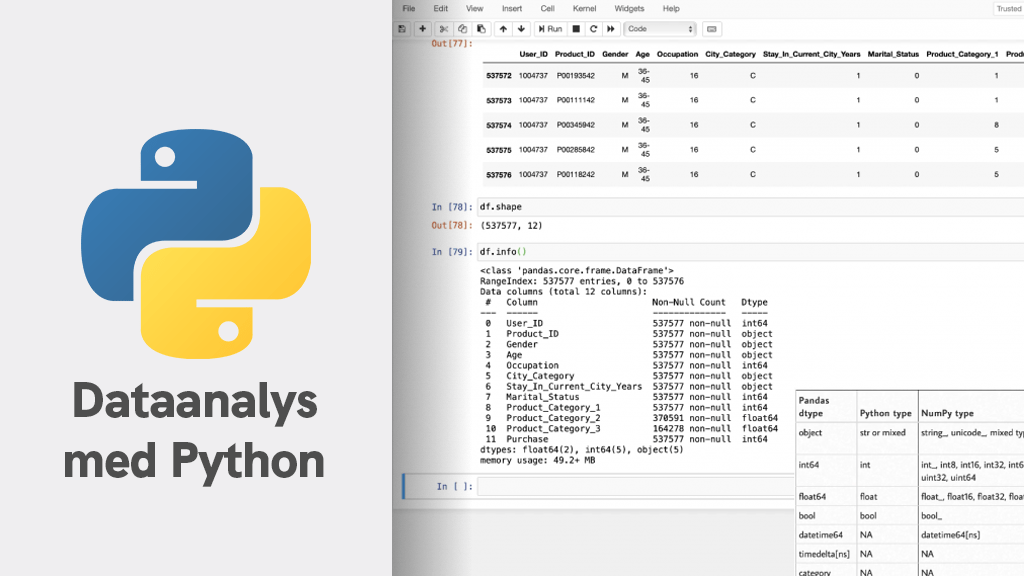Open the cell type Code dropdown

click(x=659, y=29)
